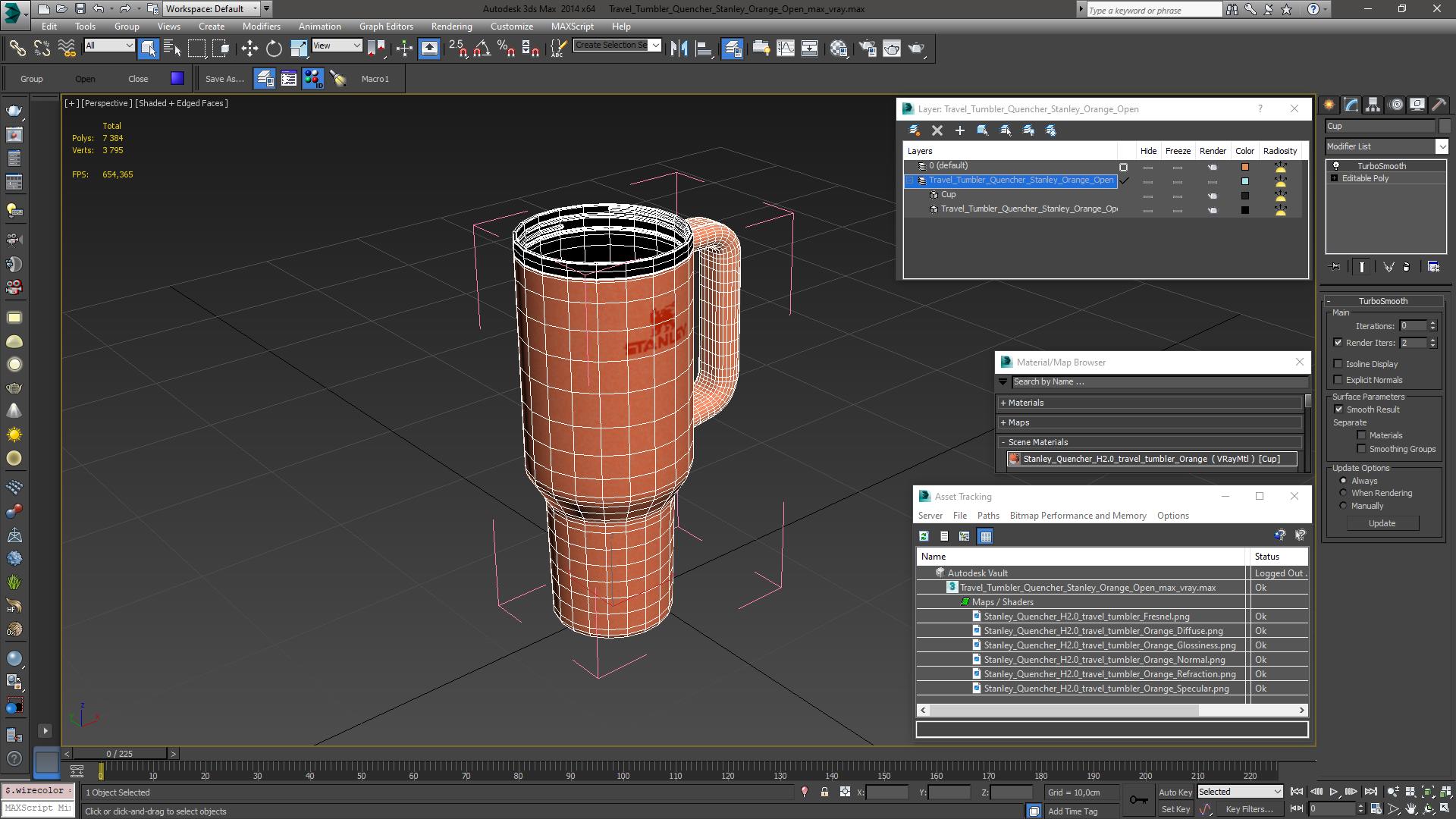Open the Workspace Default dropdown
Image resolution: width=1456 pixels, height=819 pixels.
click(212, 9)
